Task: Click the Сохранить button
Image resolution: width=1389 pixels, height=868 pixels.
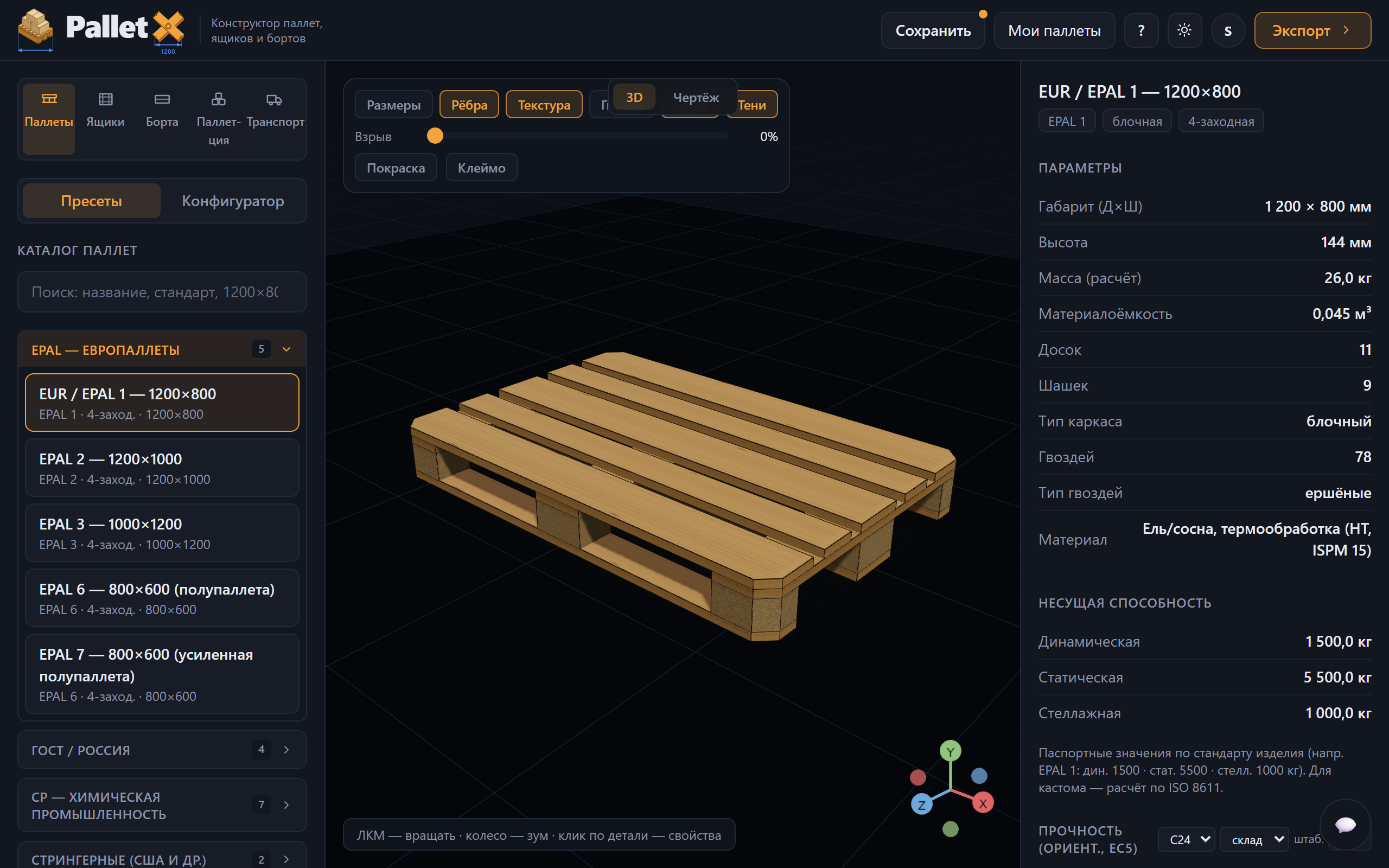Action: (x=933, y=30)
